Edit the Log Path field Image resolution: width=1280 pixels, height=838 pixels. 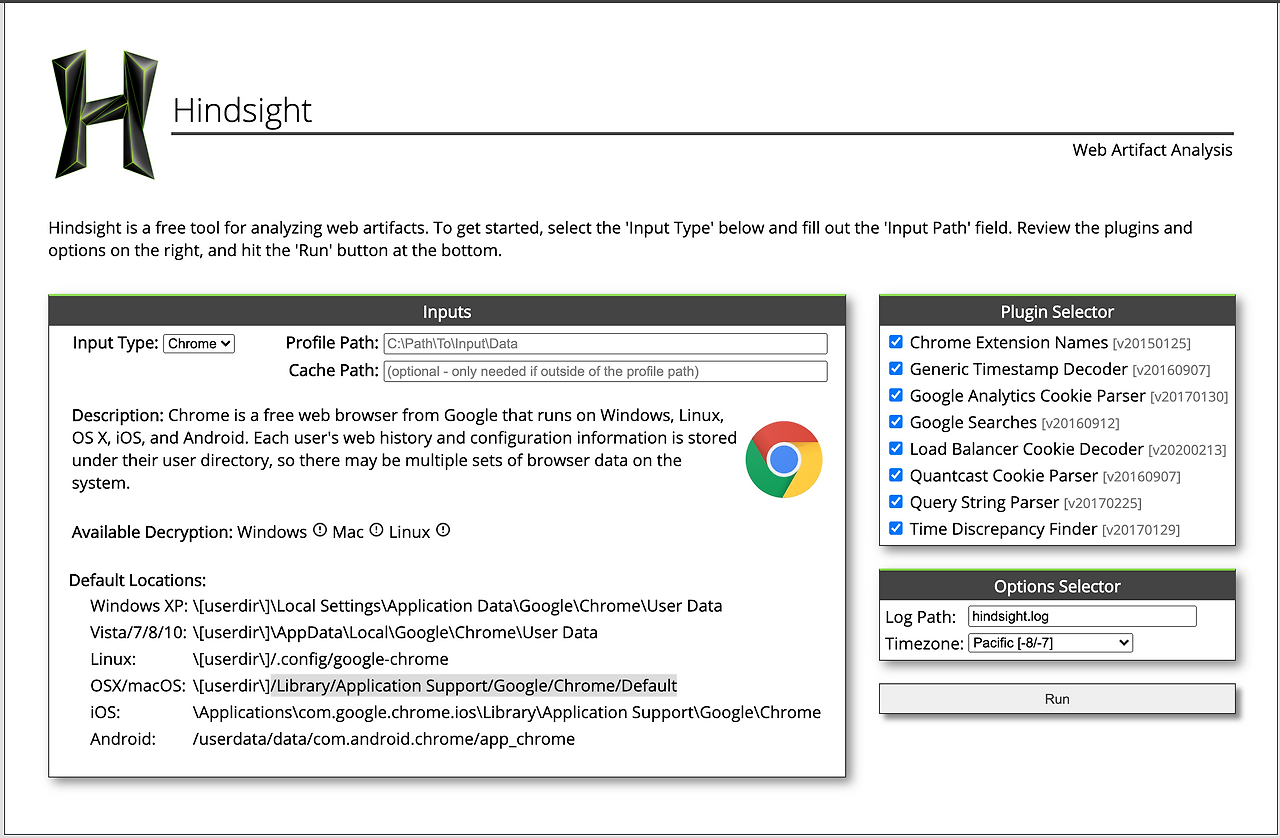1082,616
